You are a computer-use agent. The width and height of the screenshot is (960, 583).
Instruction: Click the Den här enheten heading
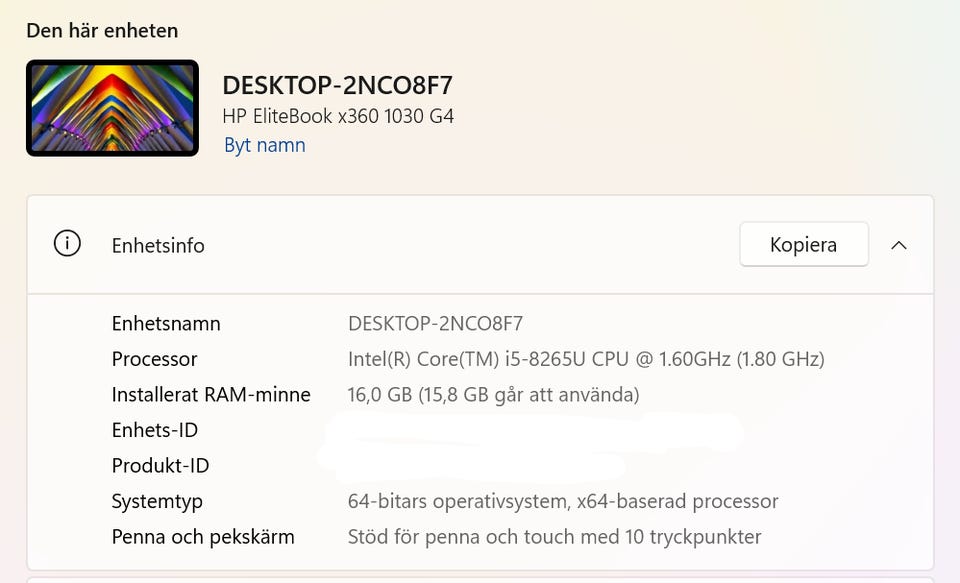click(102, 30)
